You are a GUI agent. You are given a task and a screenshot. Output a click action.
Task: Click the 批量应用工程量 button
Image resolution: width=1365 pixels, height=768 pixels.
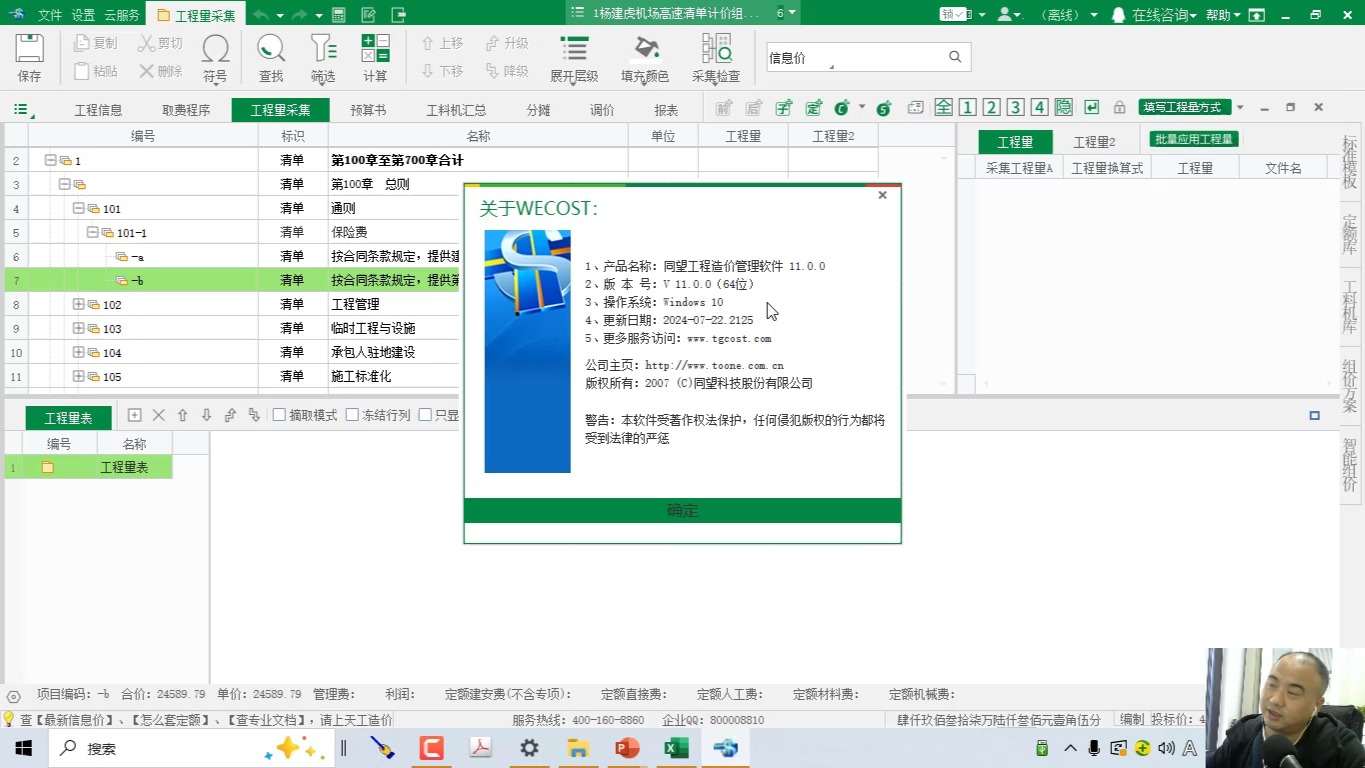point(1192,140)
